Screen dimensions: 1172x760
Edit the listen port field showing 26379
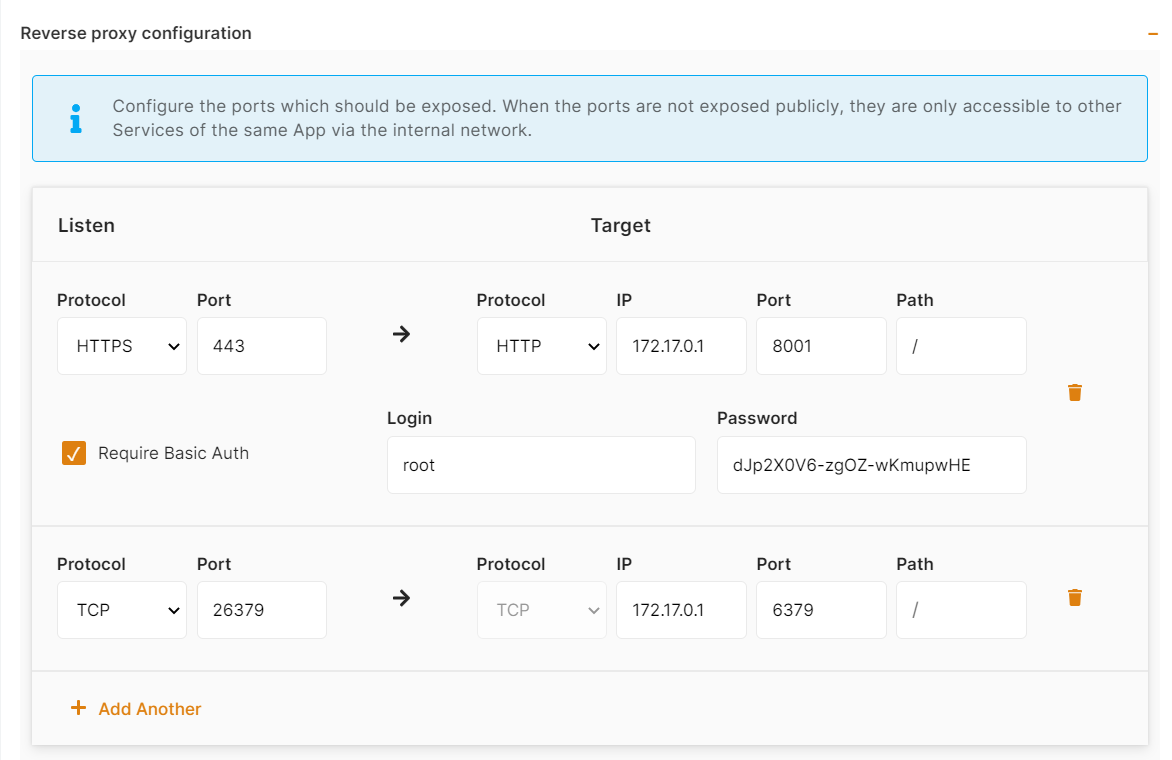pos(261,610)
